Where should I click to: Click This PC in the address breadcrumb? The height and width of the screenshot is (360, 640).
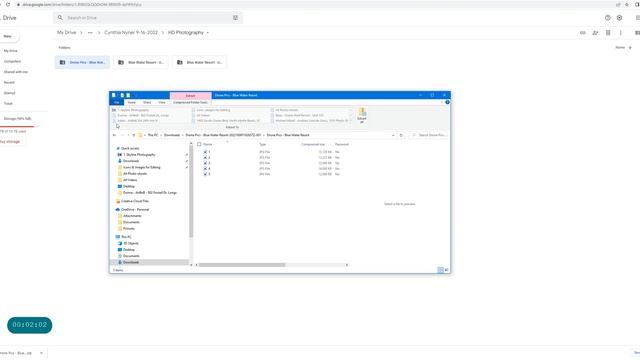(153, 135)
